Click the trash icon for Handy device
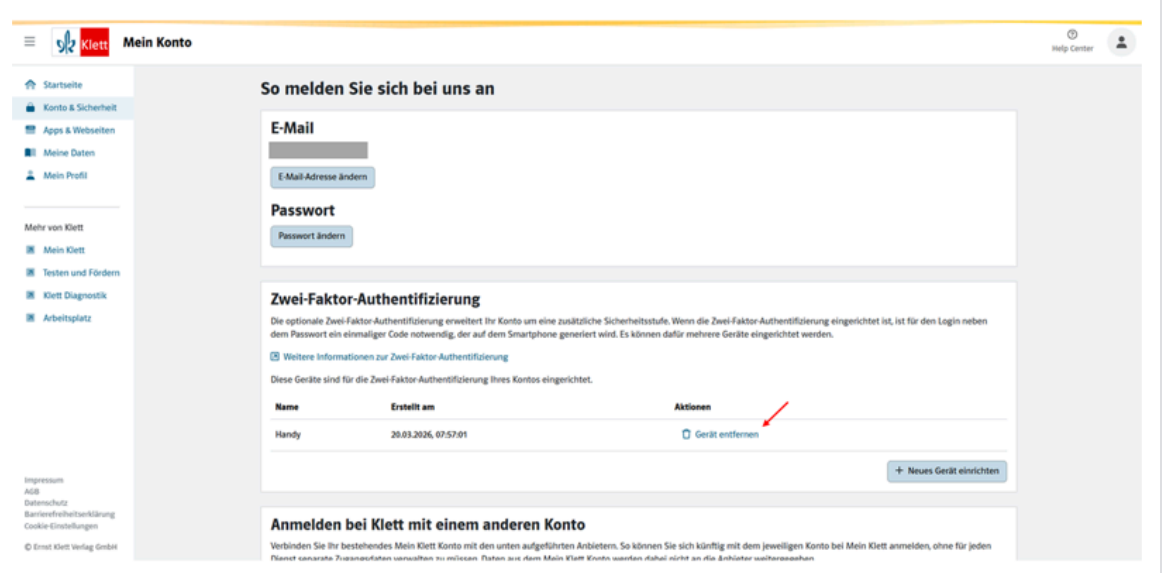The height and width of the screenshot is (573, 1162). 686,434
